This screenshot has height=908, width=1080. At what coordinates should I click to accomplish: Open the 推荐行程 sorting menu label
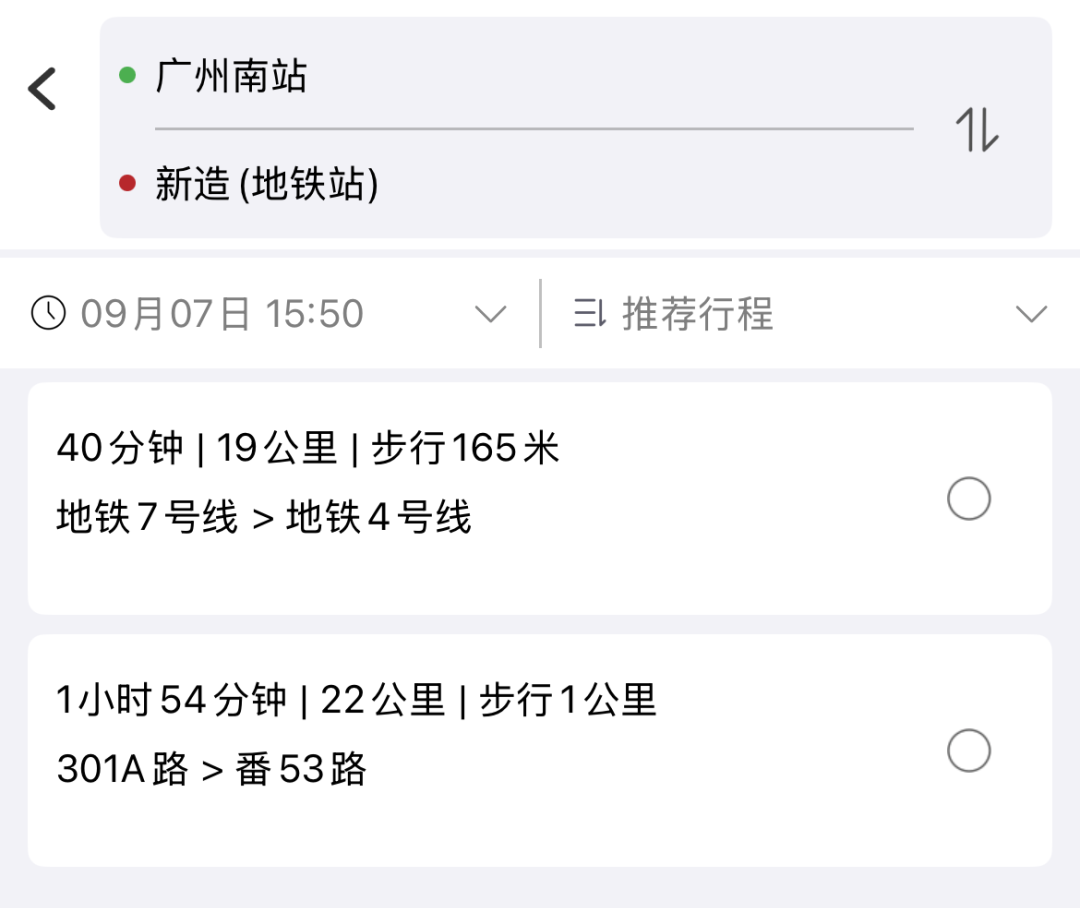pyautogui.click(x=698, y=314)
